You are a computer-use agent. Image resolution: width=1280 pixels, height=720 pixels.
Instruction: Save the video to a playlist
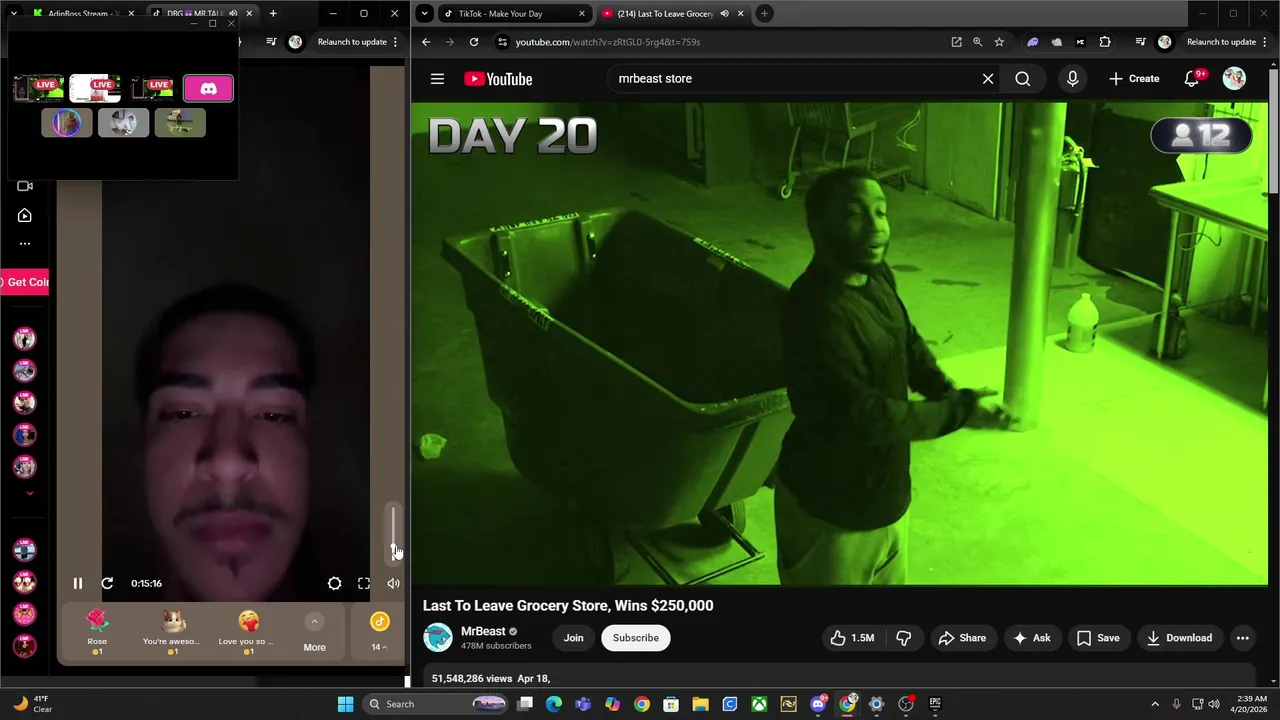coord(1097,638)
